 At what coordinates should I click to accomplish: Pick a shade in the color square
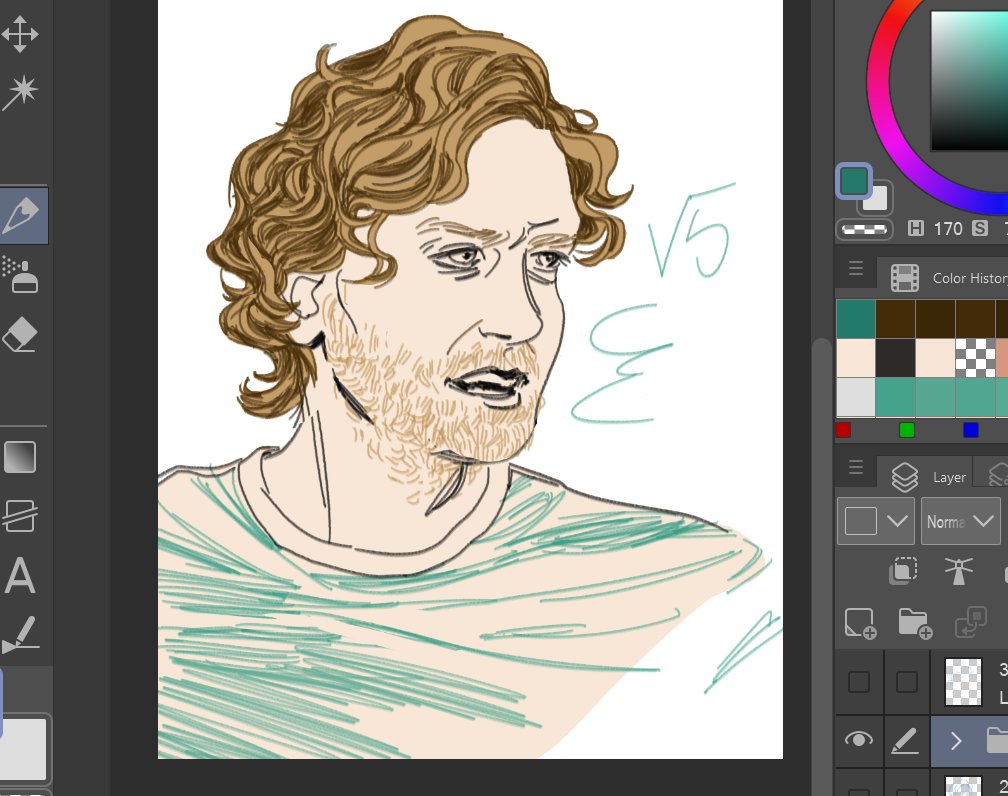pyautogui.click(x=969, y=80)
